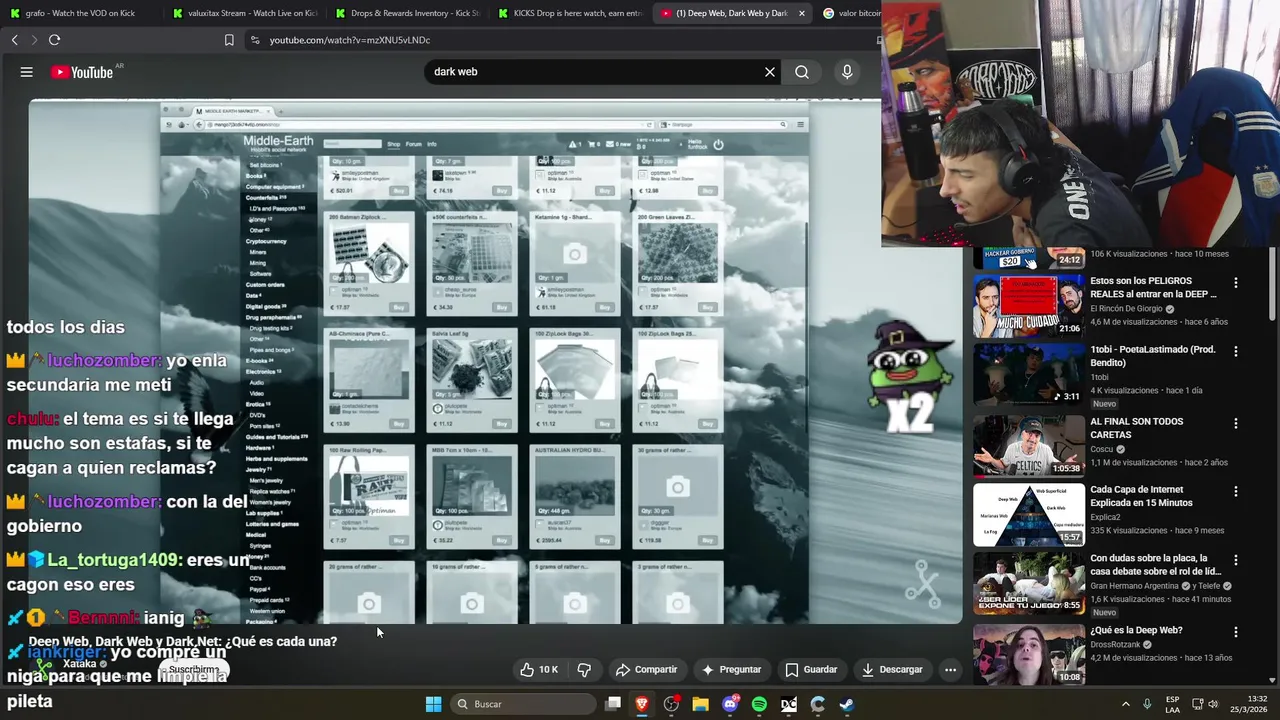Click the Compartir share button

coord(647,670)
